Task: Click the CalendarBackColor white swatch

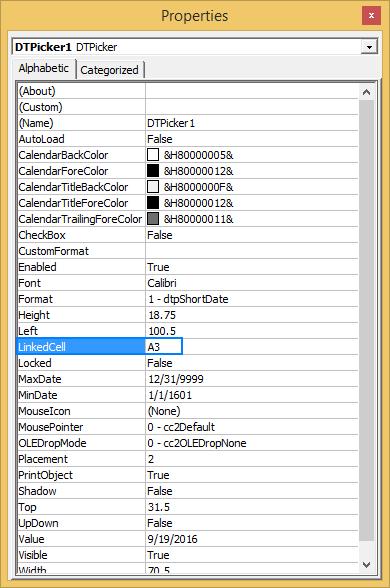Action: tap(153, 155)
